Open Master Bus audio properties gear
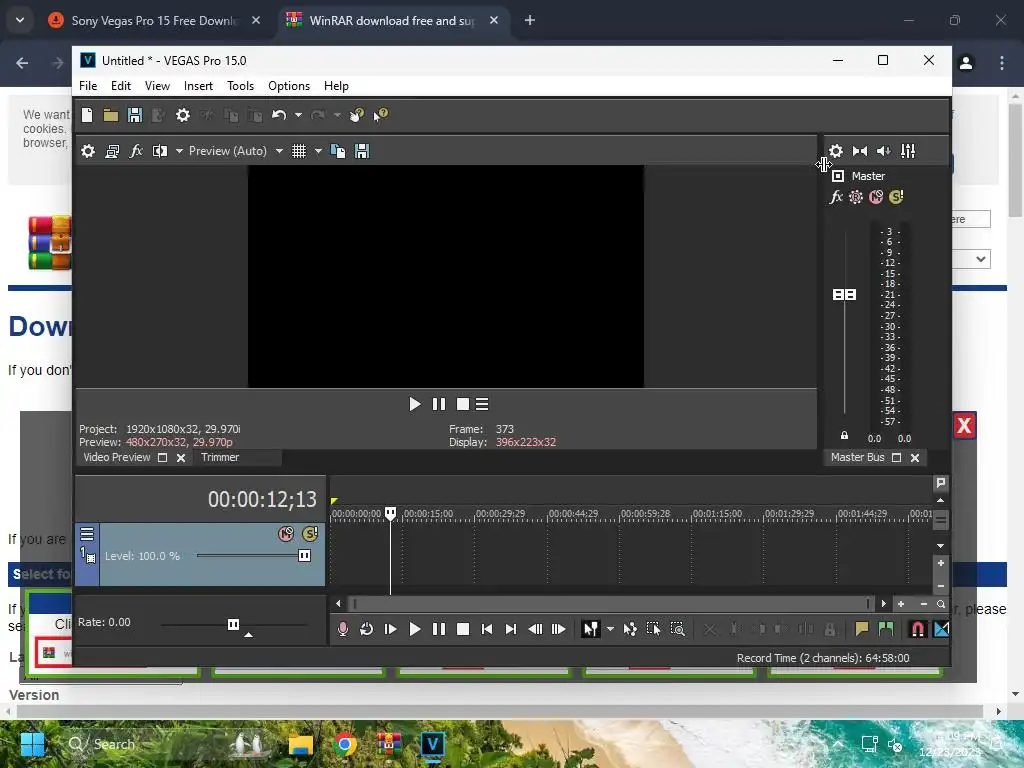The image size is (1024, 768). pos(836,152)
